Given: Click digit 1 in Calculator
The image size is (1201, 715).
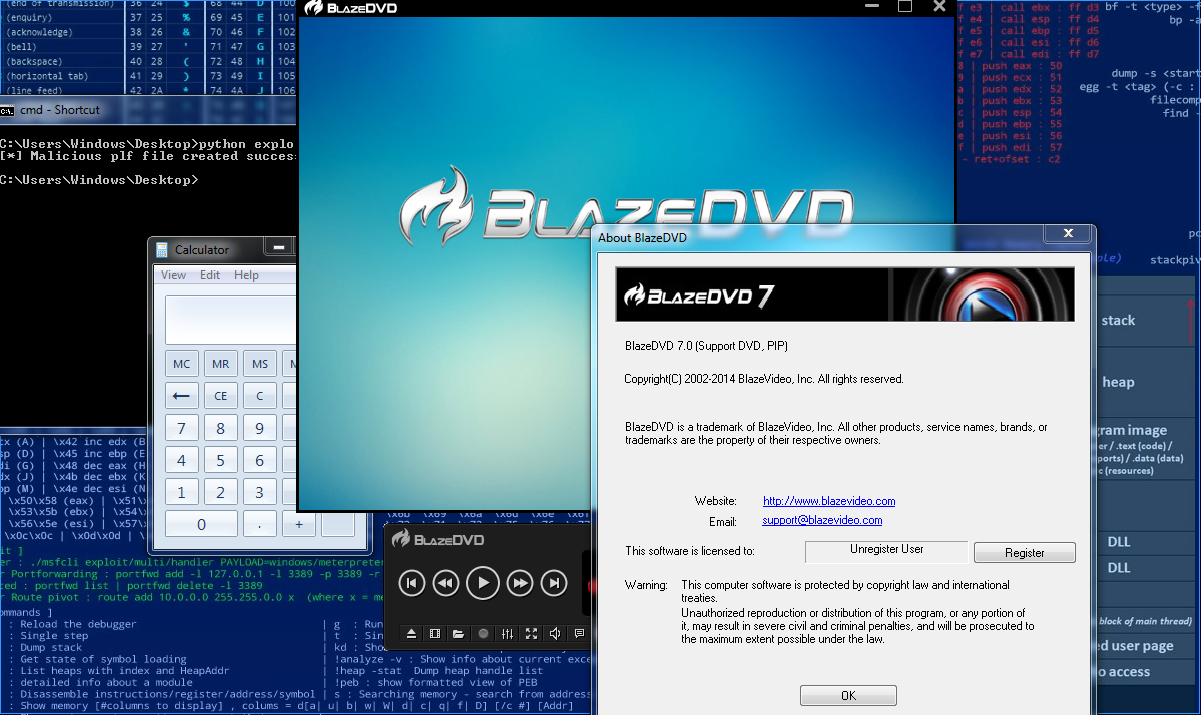Looking at the screenshot, I should point(182,493).
